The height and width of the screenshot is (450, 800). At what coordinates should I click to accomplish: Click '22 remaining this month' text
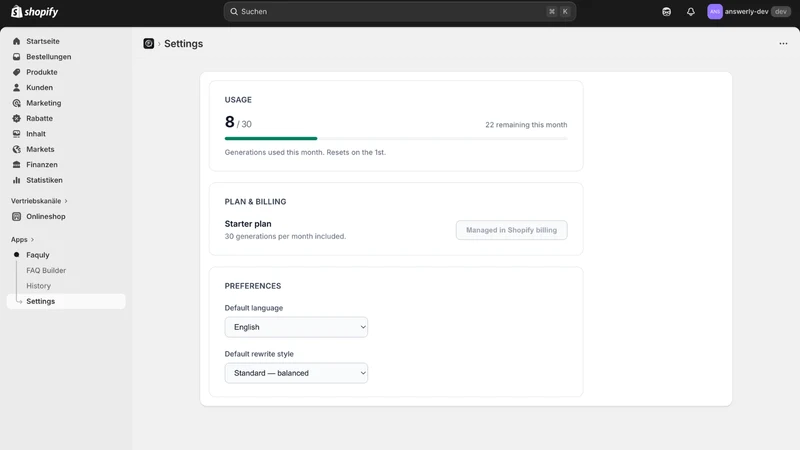point(526,124)
